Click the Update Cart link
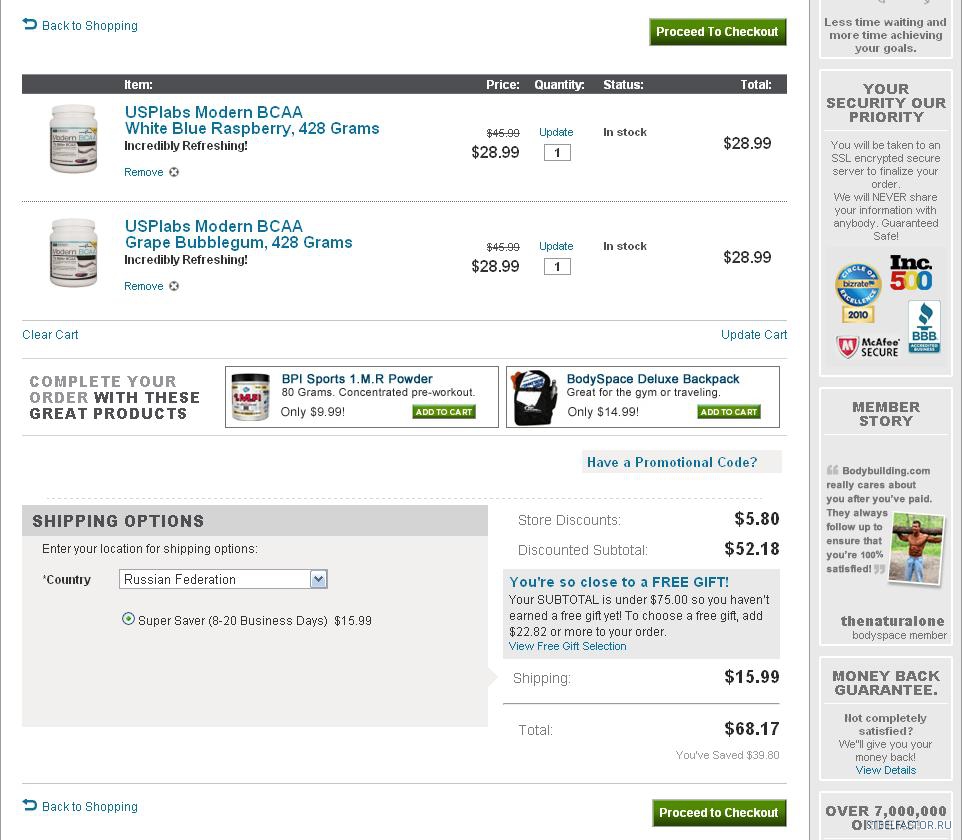Screen dimensions: 962x840 (753, 335)
